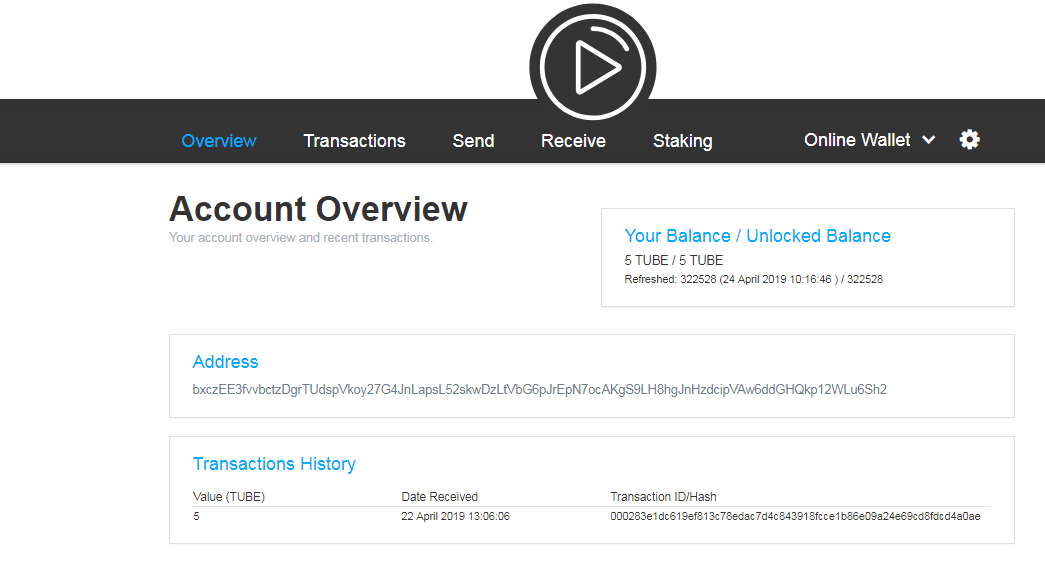Open the Online Wallet menu label
This screenshot has width=1045, height=564.
coord(856,140)
